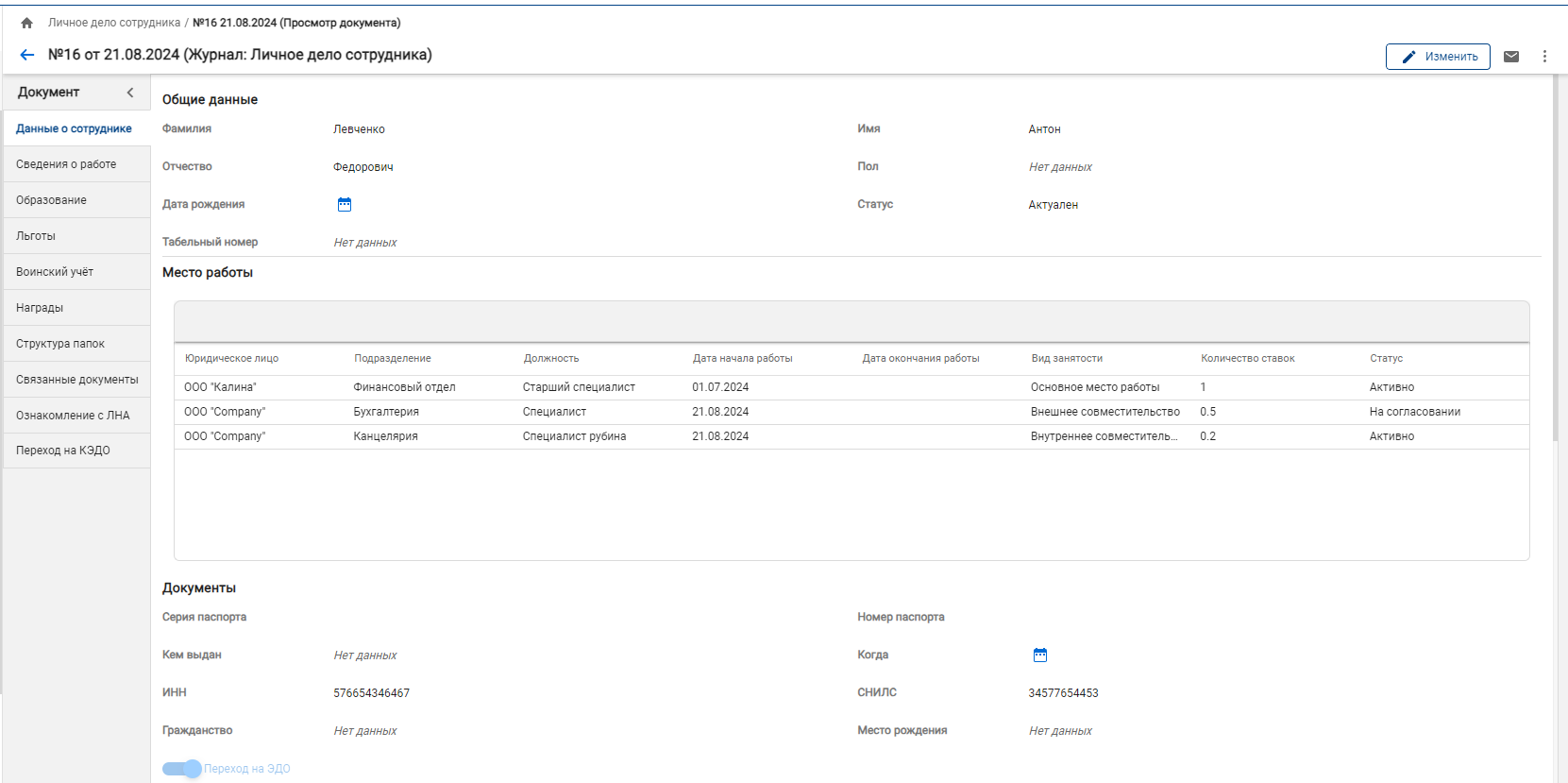Collapse the Документ side panel
Image resolution: width=1568 pixels, height=783 pixels.
tap(130, 93)
